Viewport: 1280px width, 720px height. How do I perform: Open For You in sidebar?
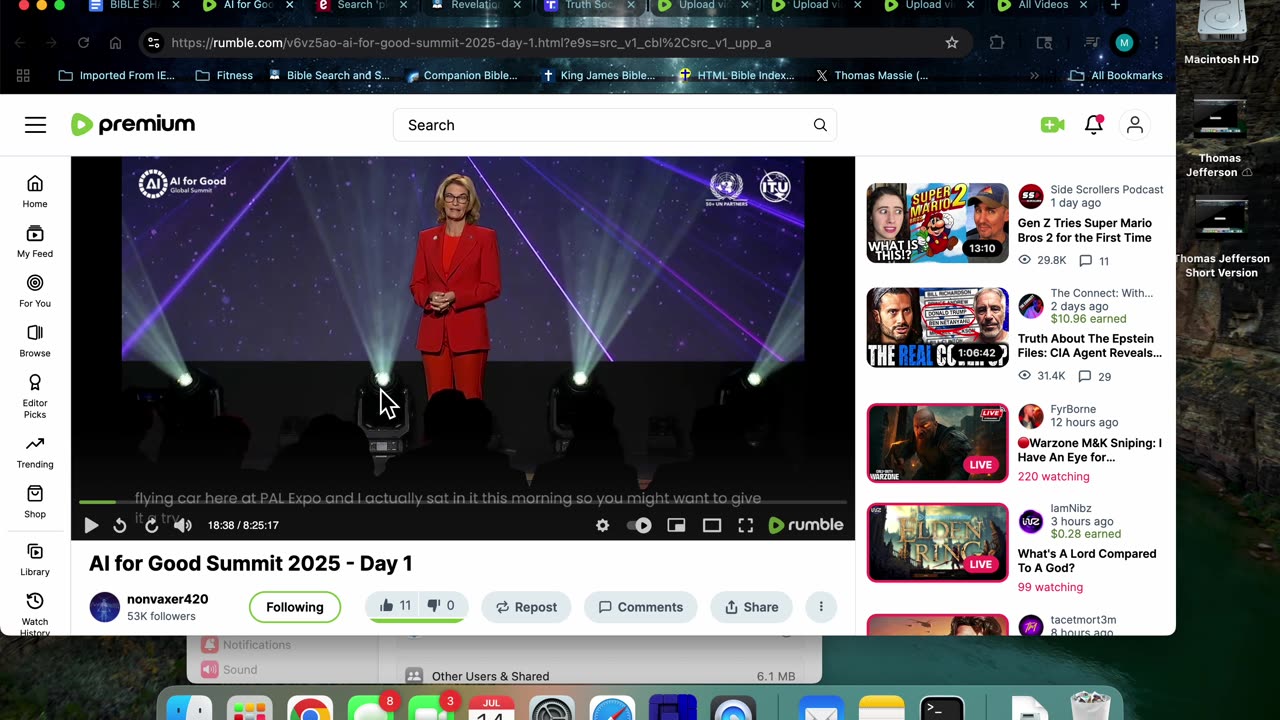tap(35, 291)
